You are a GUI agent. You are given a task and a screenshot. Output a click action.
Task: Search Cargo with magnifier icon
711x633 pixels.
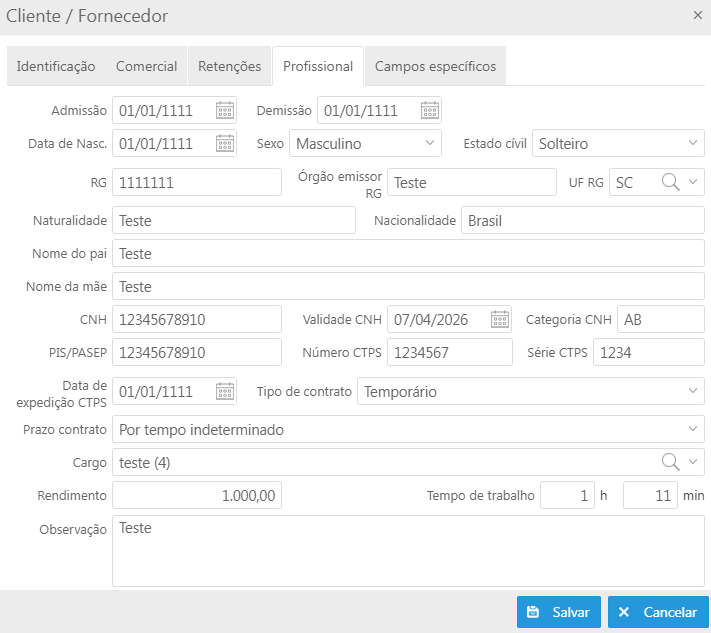coord(670,462)
